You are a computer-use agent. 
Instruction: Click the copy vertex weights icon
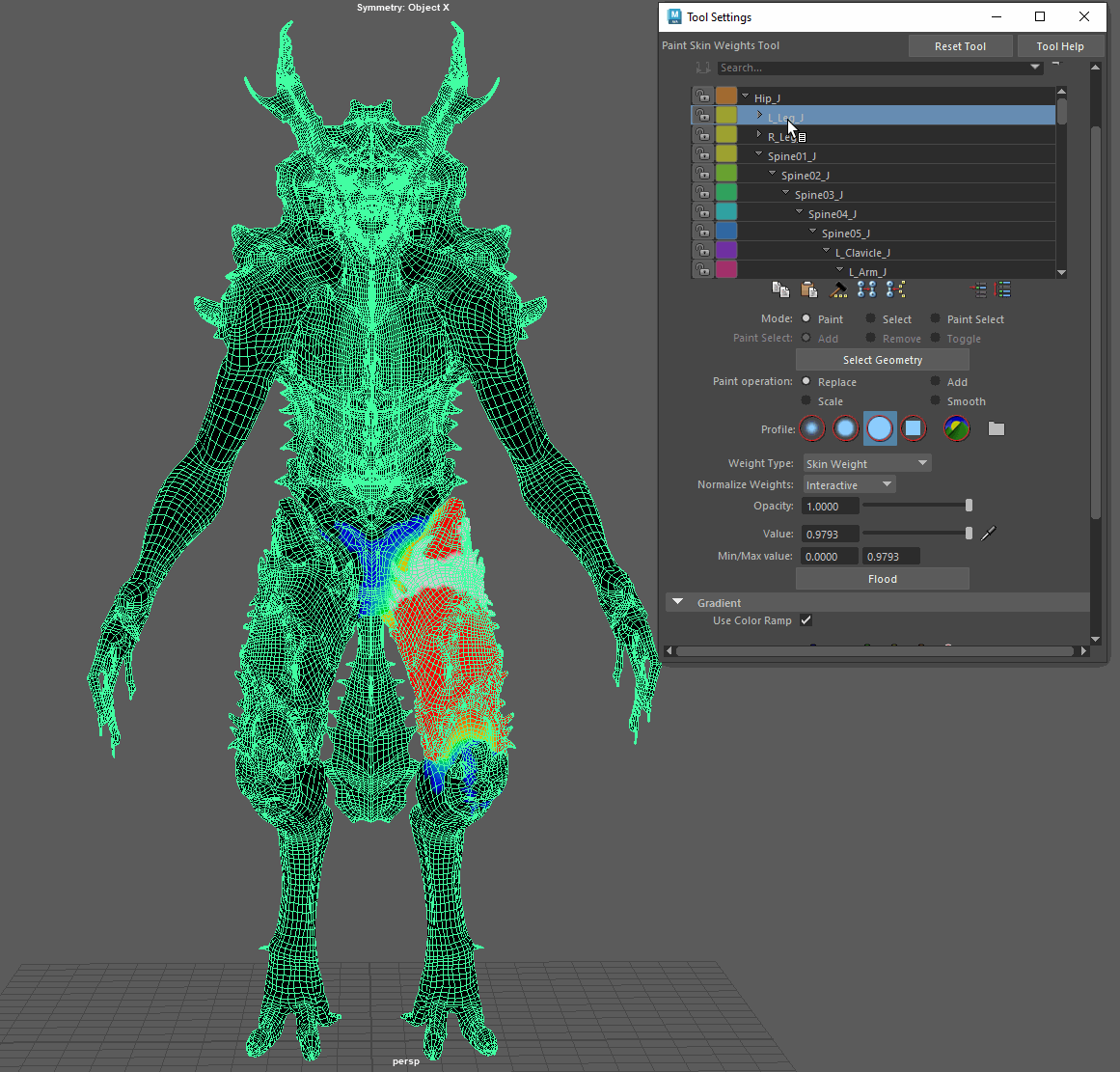click(780, 289)
